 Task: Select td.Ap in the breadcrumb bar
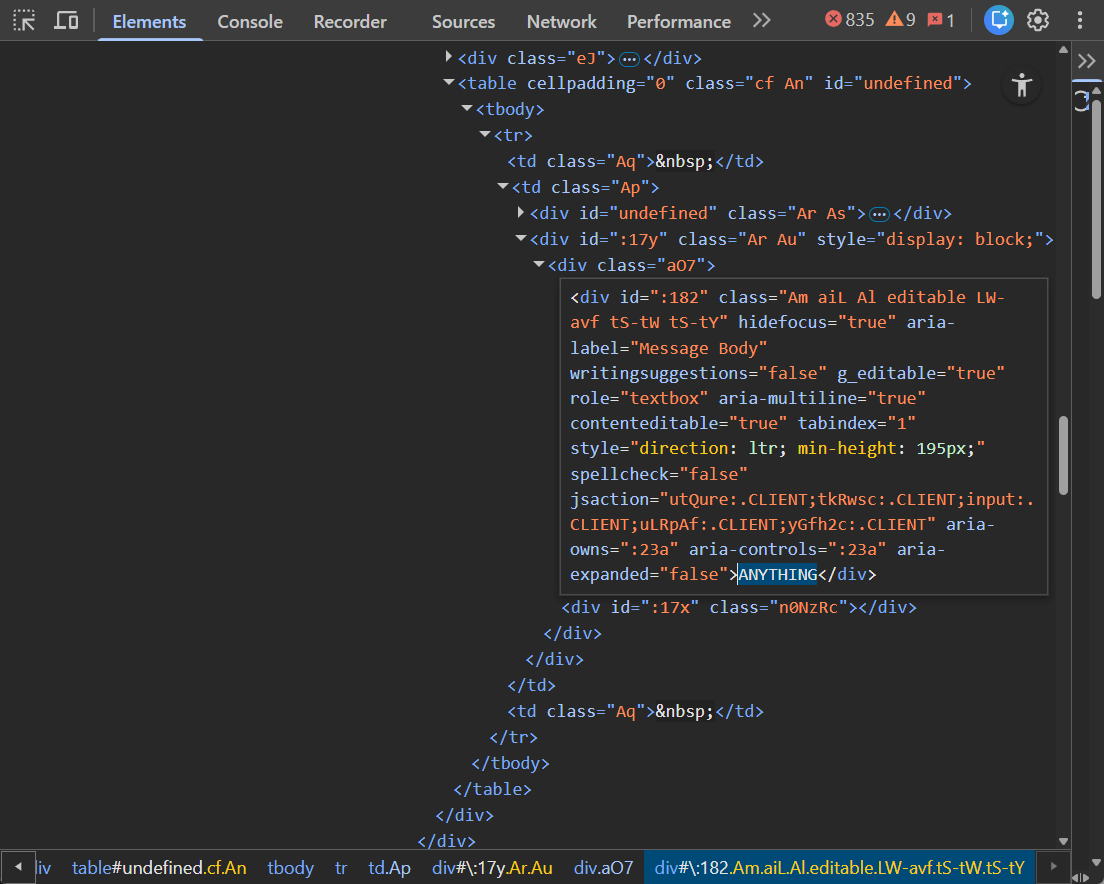389,868
